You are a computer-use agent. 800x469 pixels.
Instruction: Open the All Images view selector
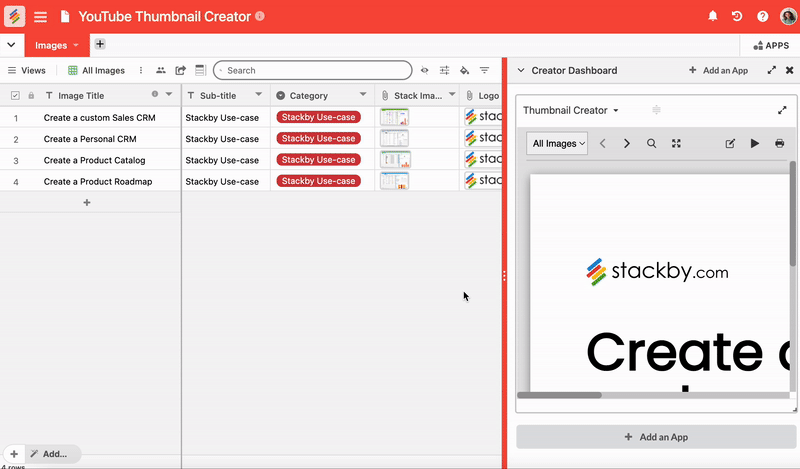557,143
